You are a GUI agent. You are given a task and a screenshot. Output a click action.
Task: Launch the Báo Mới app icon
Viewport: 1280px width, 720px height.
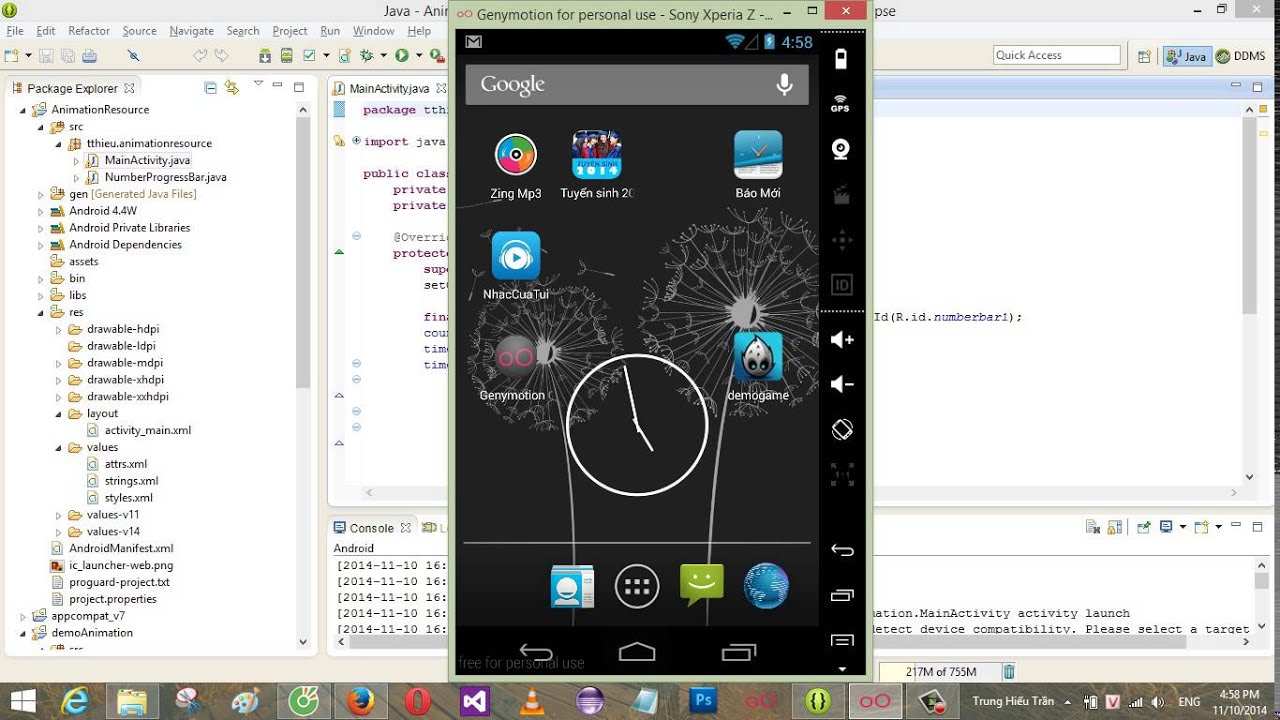(x=758, y=155)
